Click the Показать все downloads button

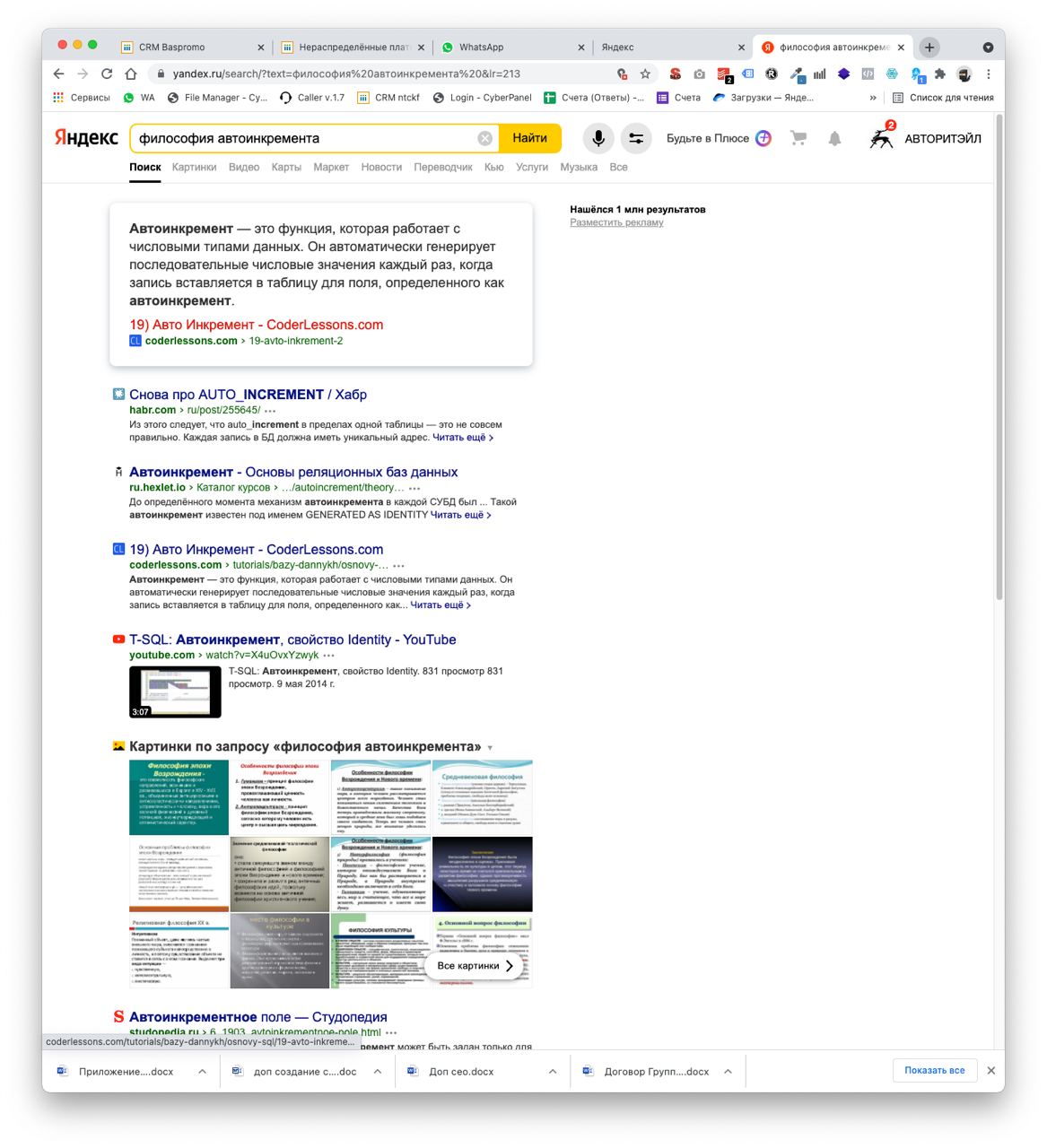click(x=934, y=1070)
